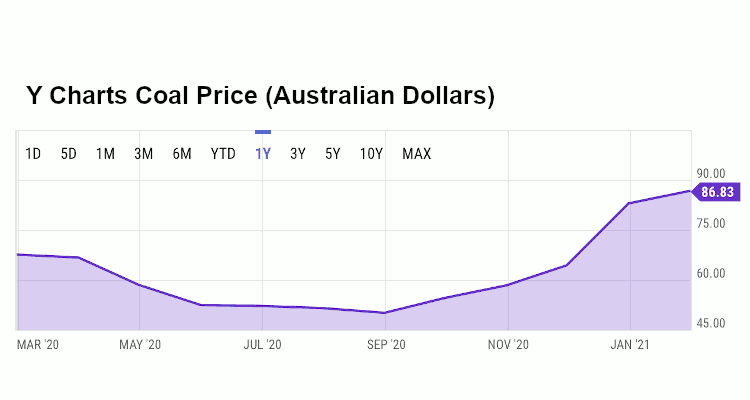Click the active 1Y range tab
The width and height of the screenshot is (750, 400).
click(263, 154)
